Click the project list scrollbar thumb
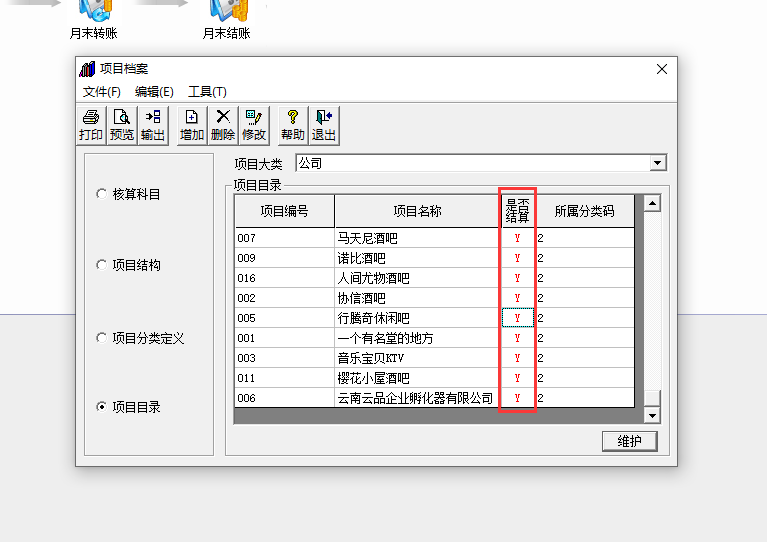 (x=652, y=398)
